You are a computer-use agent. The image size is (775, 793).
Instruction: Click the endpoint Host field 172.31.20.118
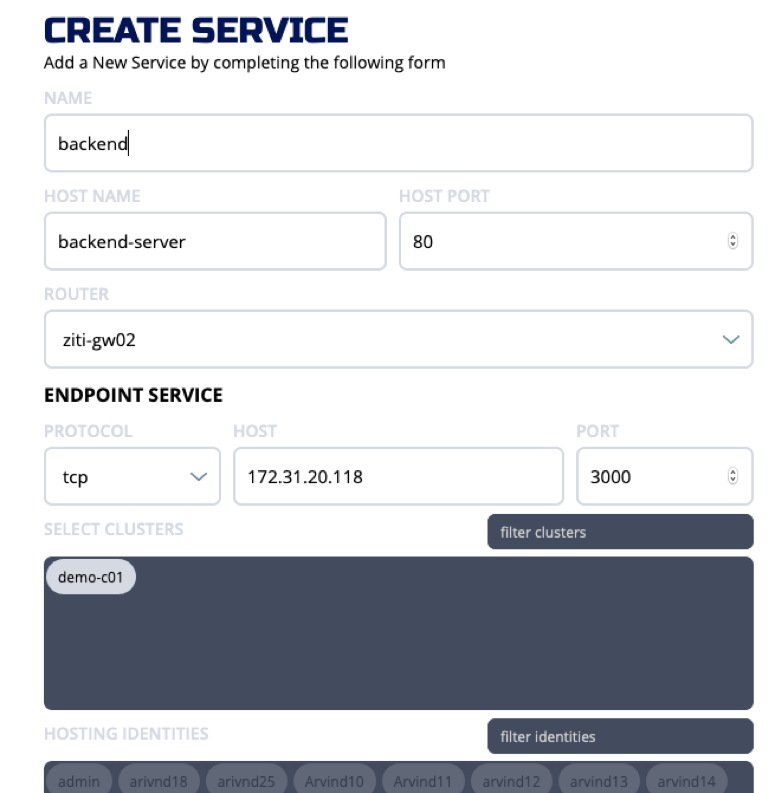(398, 477)
